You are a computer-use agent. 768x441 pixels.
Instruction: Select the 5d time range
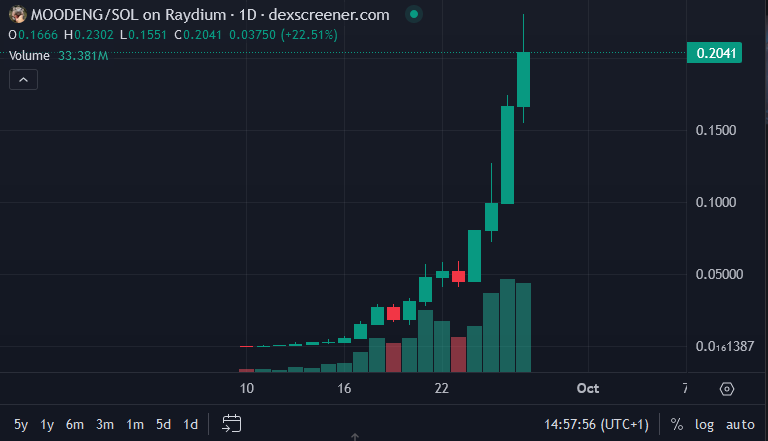163,424
